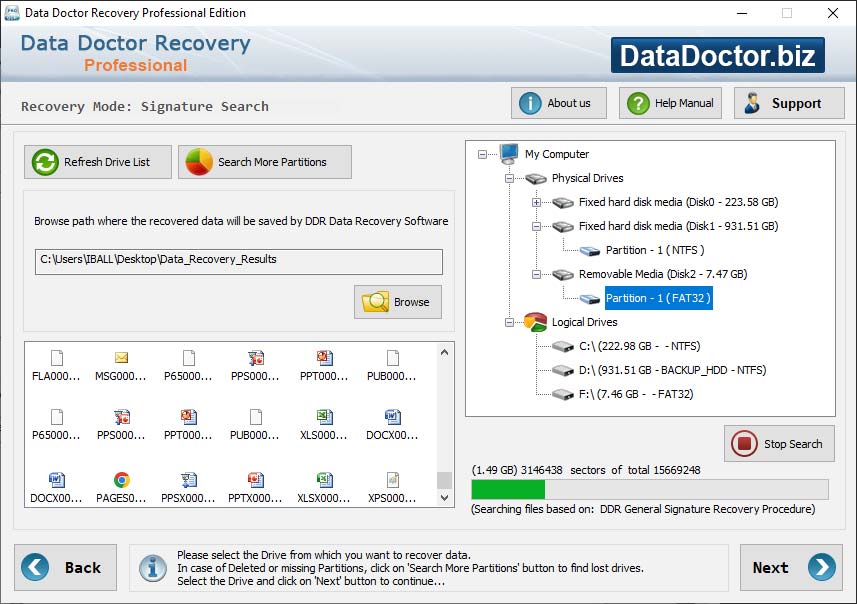Collapse the My Computer tree node
This screenshot has height=604, width=857.
[483, 154]
